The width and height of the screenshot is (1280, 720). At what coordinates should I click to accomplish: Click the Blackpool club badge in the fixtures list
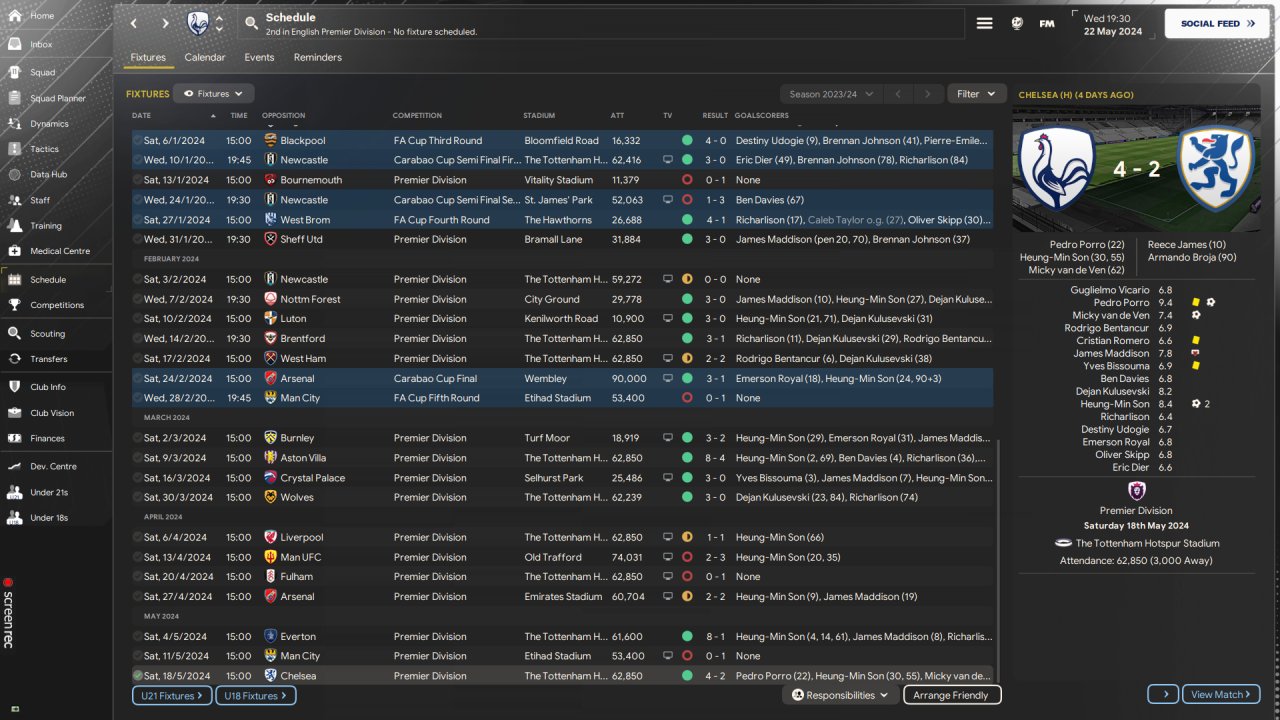click(270, 141)
